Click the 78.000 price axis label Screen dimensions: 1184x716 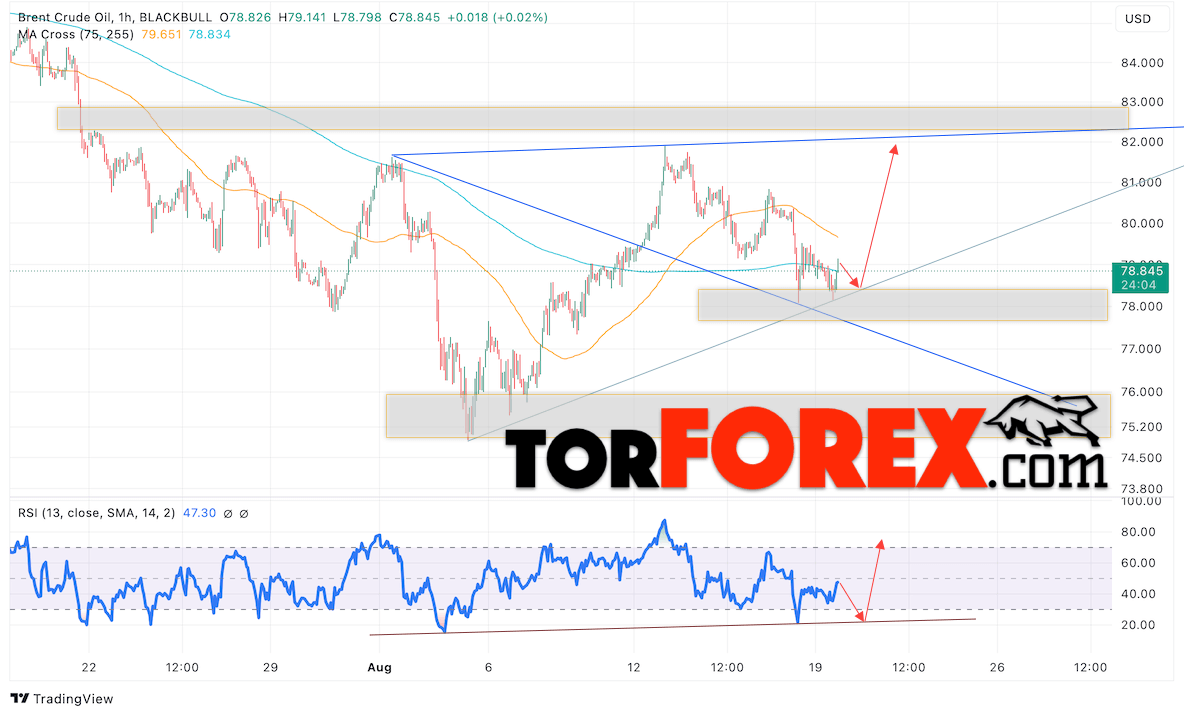click(1142, 307)
